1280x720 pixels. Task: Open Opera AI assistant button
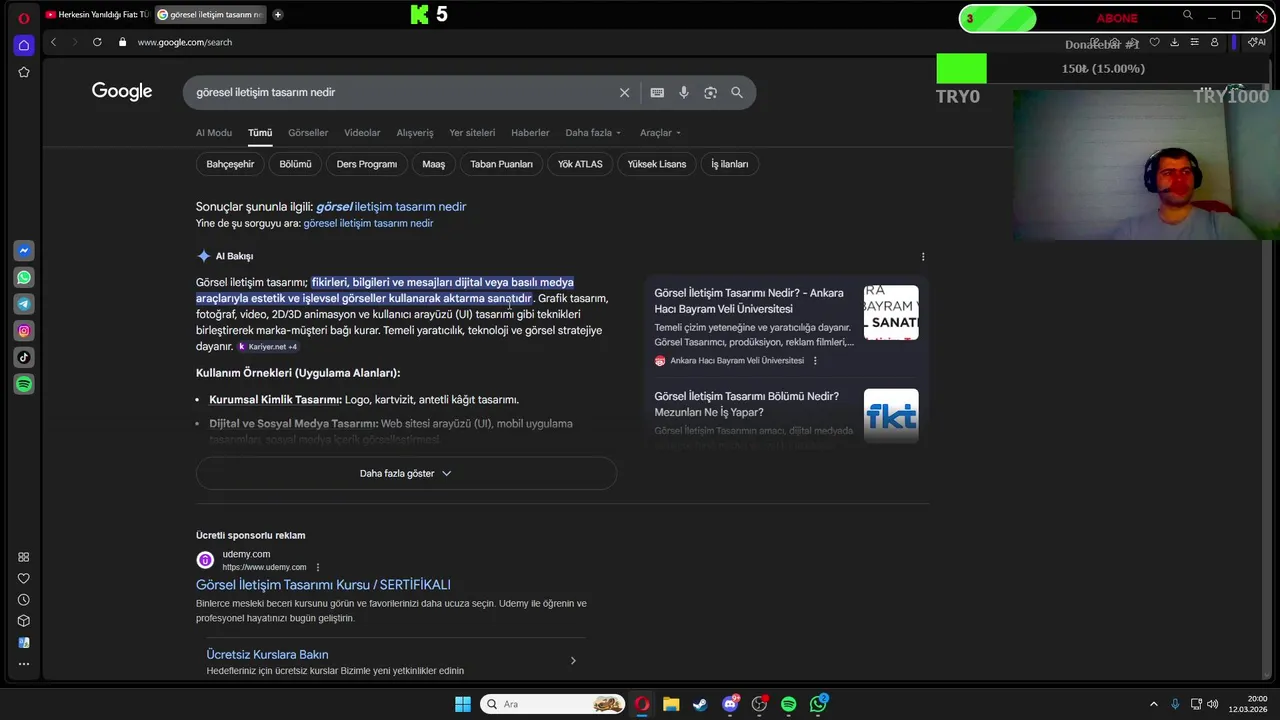pyautogui.click(x=1258, y=42)
